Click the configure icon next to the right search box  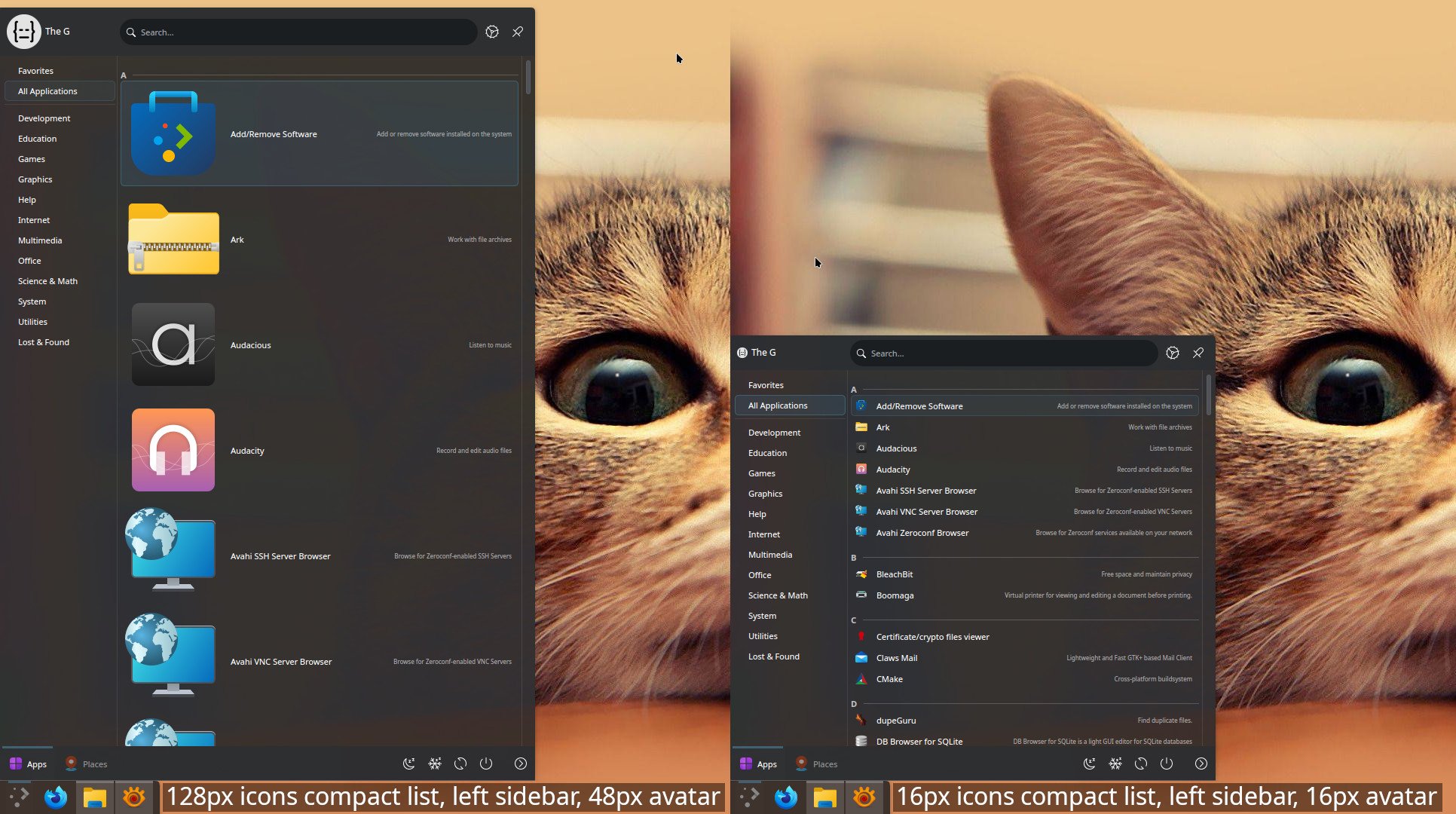(1173, 353)
